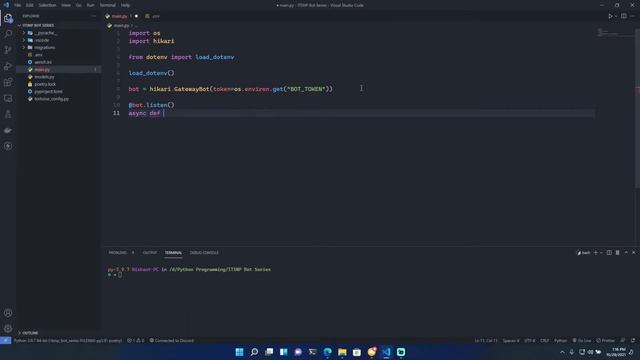The width and height of the screenshot is (640, 360).
Task: Open Microsoft Edge from taskbar
Action: 327,352
